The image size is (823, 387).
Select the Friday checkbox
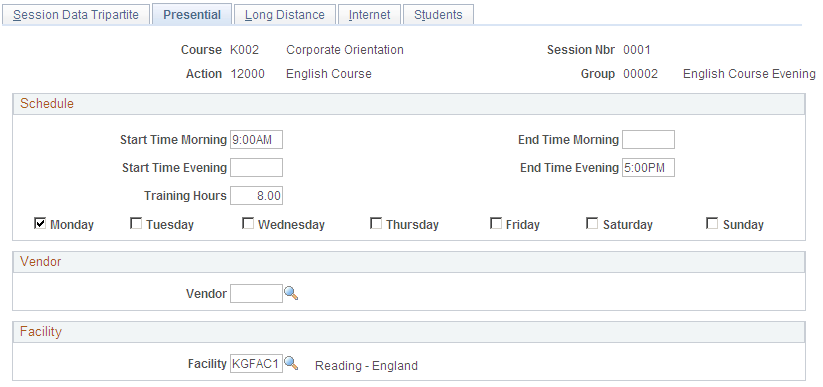pos(495,224)
